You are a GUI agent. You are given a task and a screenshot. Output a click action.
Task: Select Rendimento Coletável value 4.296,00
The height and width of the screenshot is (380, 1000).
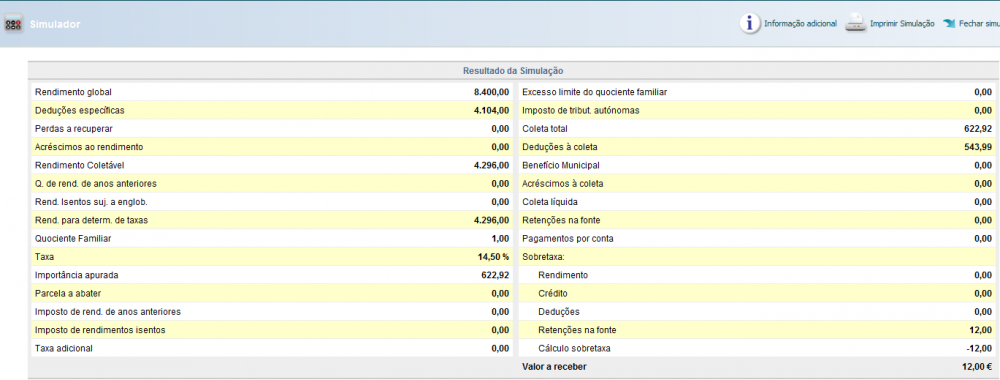click(491, 165)
